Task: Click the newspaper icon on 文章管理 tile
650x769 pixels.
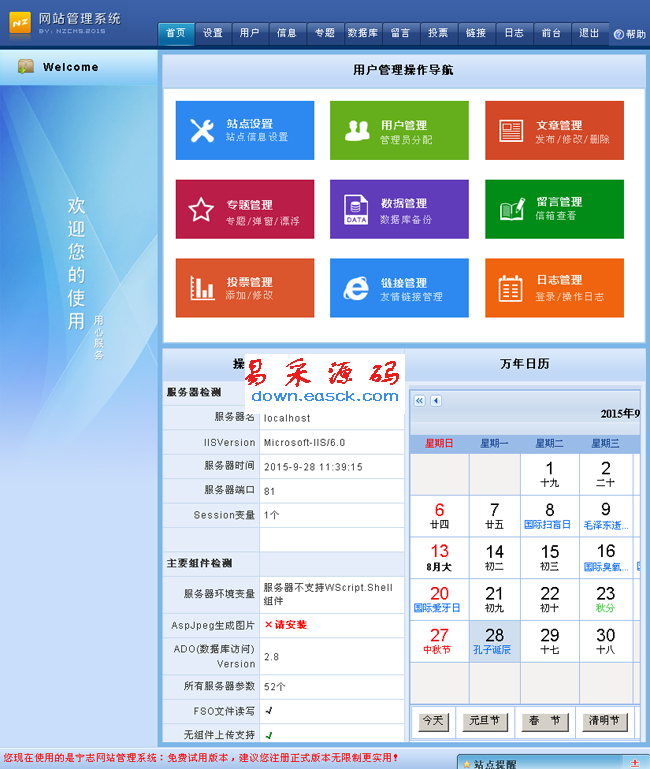Action: 511,131
